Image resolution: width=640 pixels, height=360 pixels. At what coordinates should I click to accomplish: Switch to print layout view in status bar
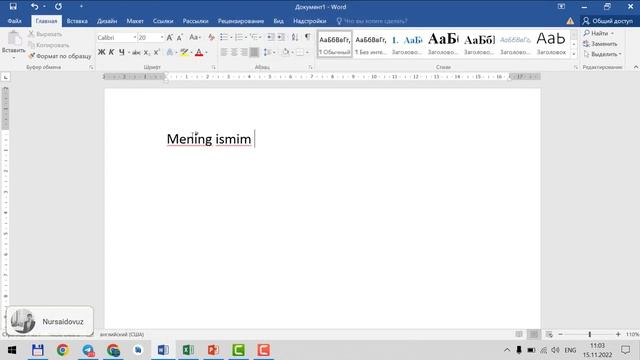tap(533, 334)
